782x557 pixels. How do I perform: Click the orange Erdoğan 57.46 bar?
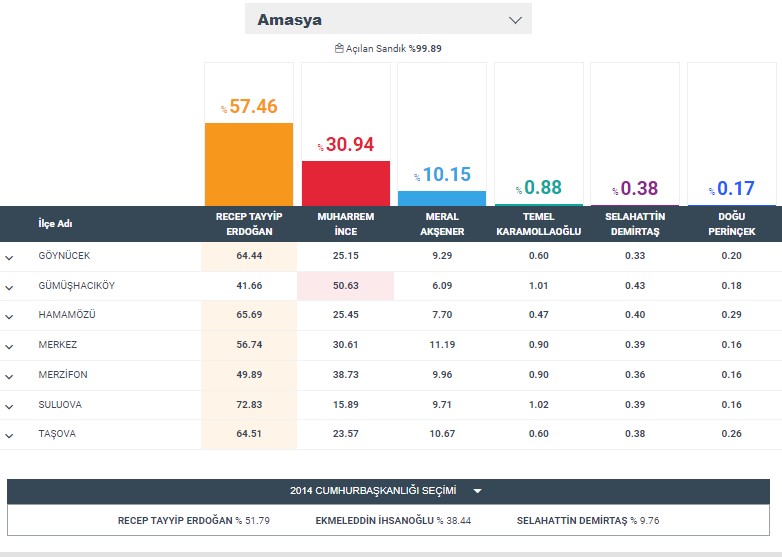coord(249,164)
